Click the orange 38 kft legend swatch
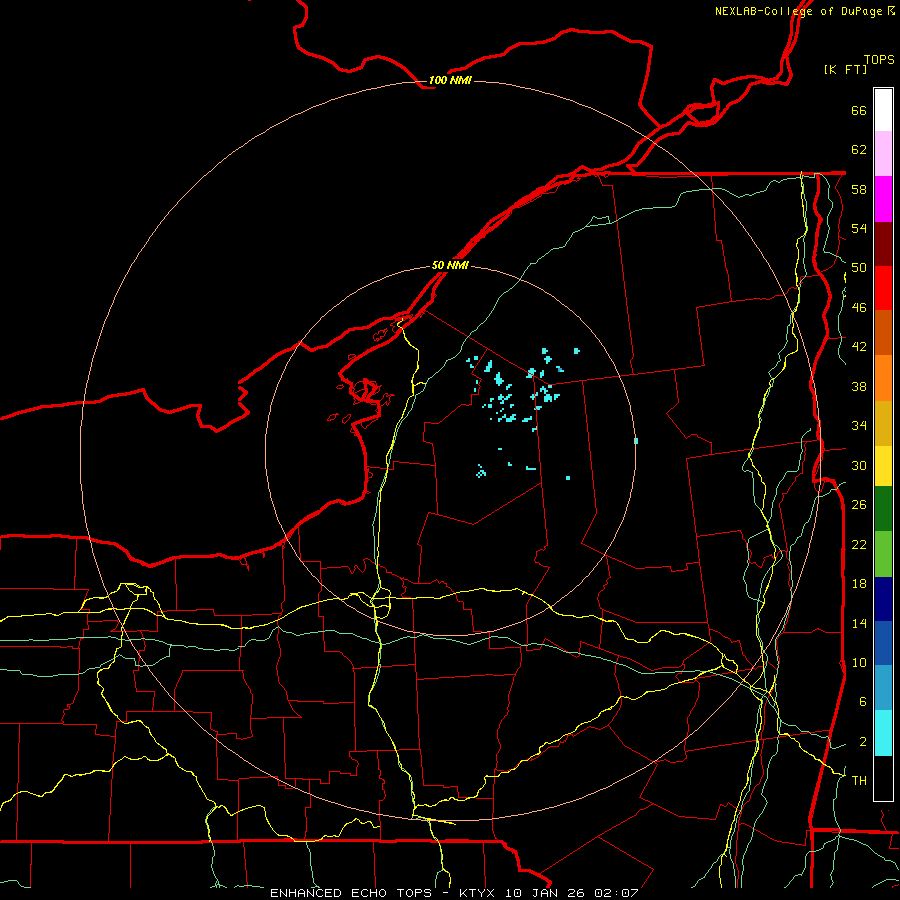Image resolution: width=900 pixels, height=900 pixels. (883, 378)
